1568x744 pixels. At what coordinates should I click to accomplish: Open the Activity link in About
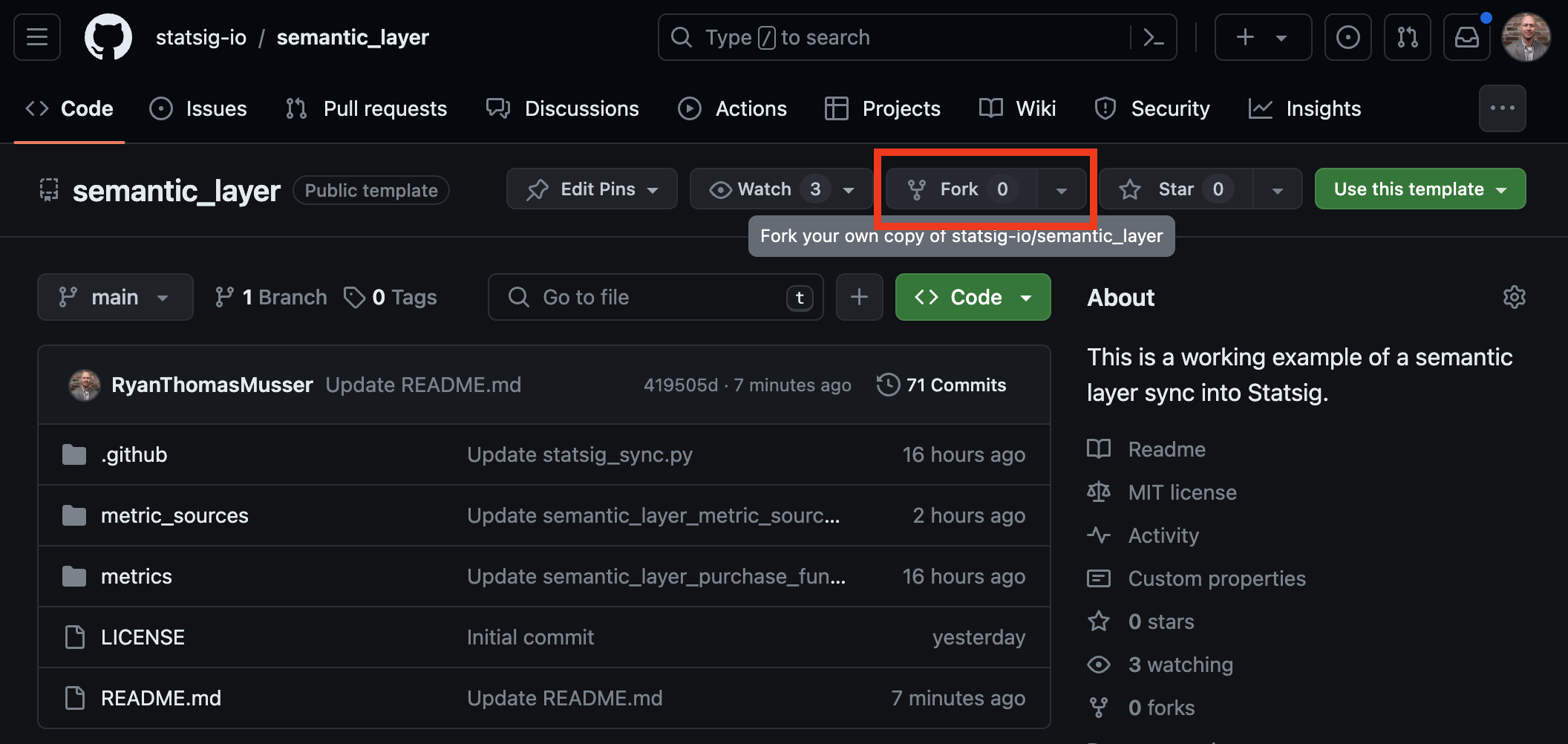[x=1143, y=535]
